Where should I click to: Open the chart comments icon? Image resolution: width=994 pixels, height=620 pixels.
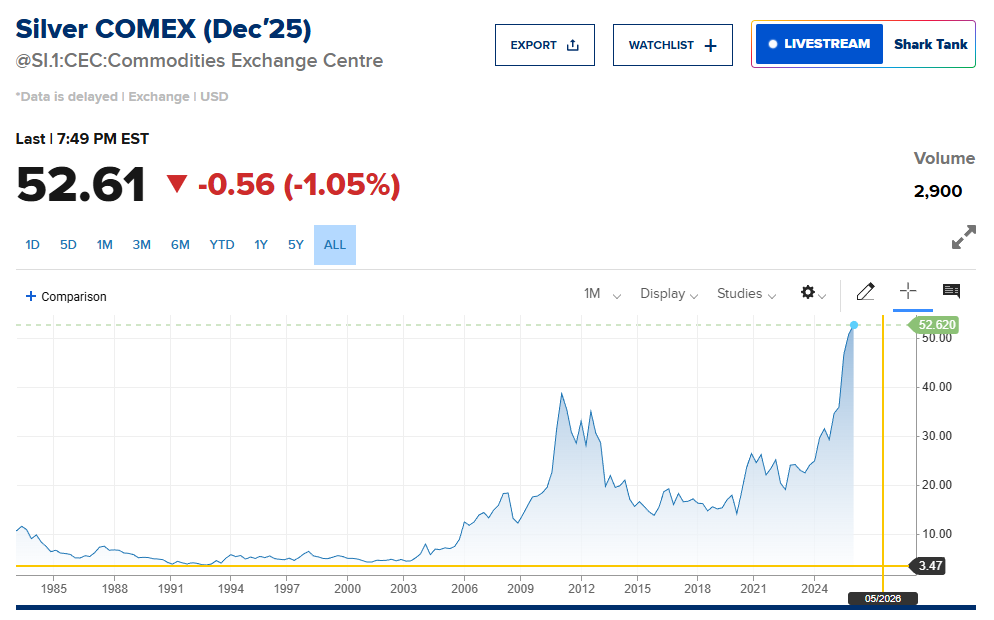(x=951, y=291)
